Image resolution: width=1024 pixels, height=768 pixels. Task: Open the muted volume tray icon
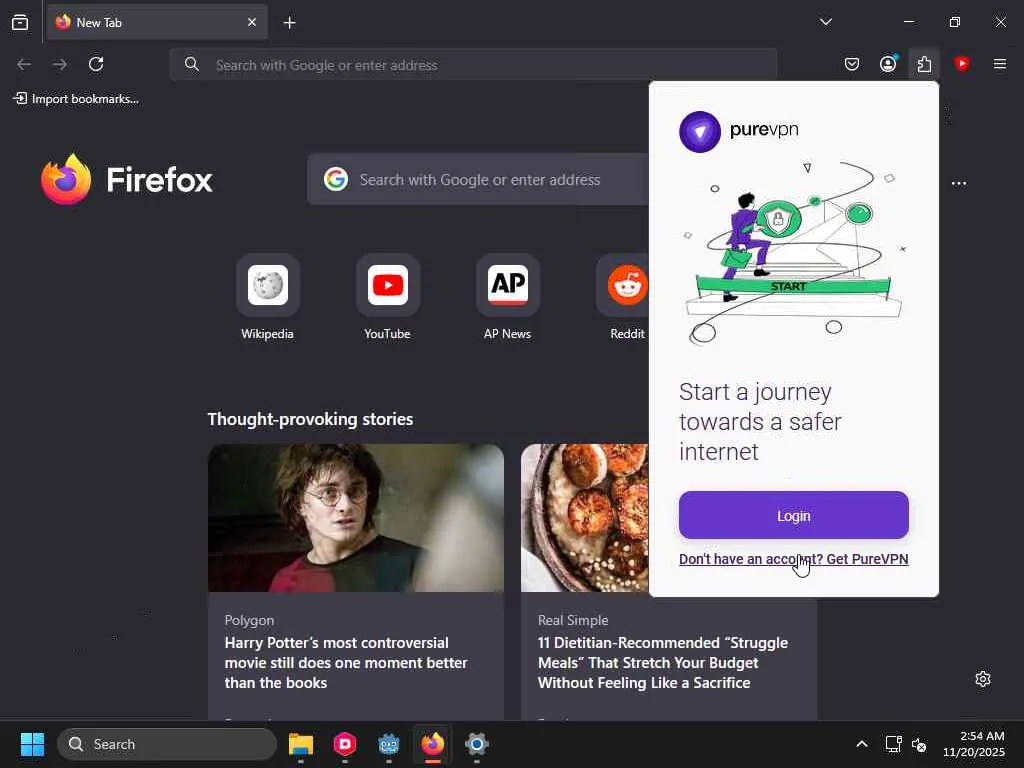pyautogui.click(x=920, y=744)
